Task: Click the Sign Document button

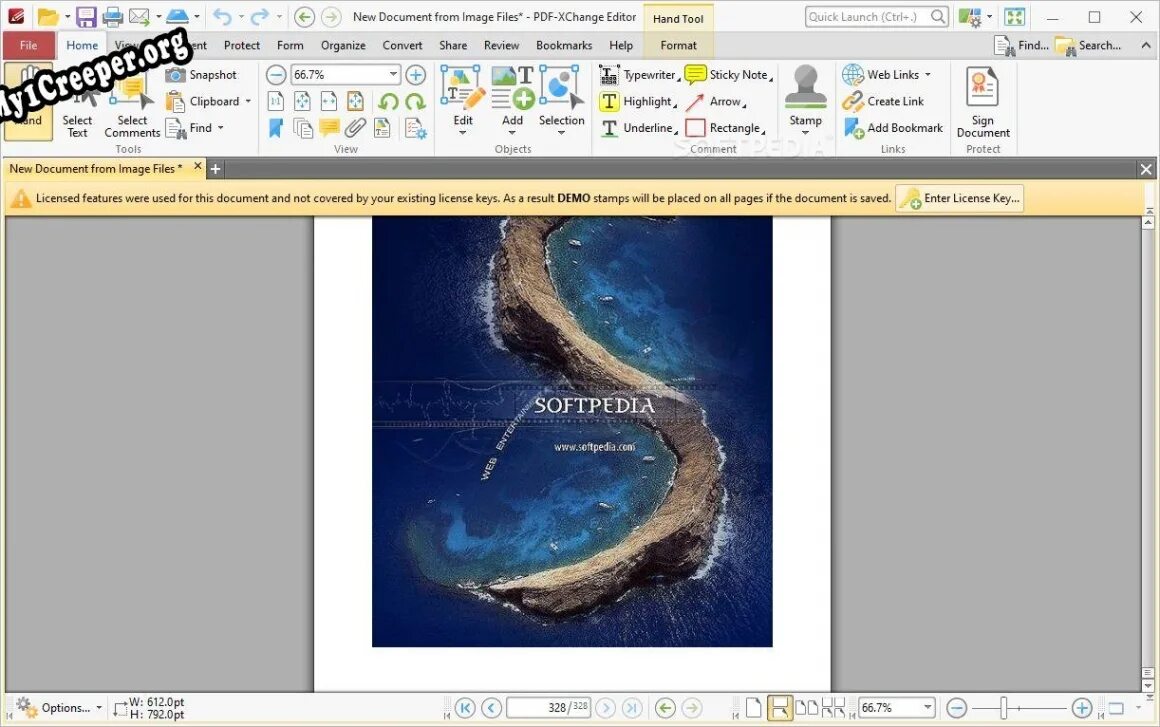Action: tap(982, 103)
